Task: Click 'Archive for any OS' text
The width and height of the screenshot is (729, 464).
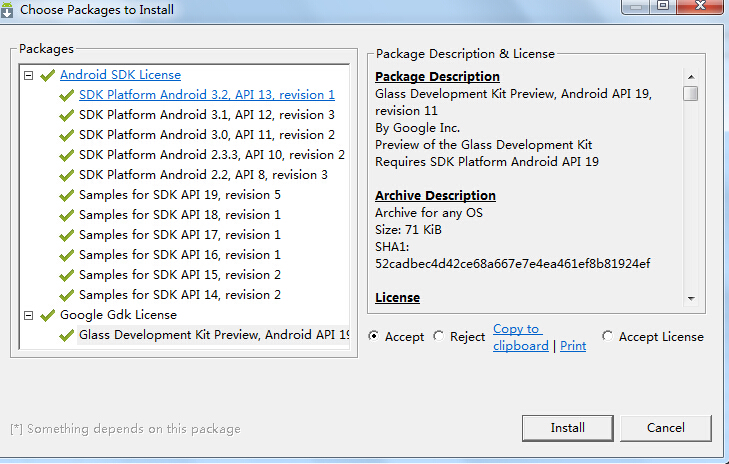Action: [429, 213]
